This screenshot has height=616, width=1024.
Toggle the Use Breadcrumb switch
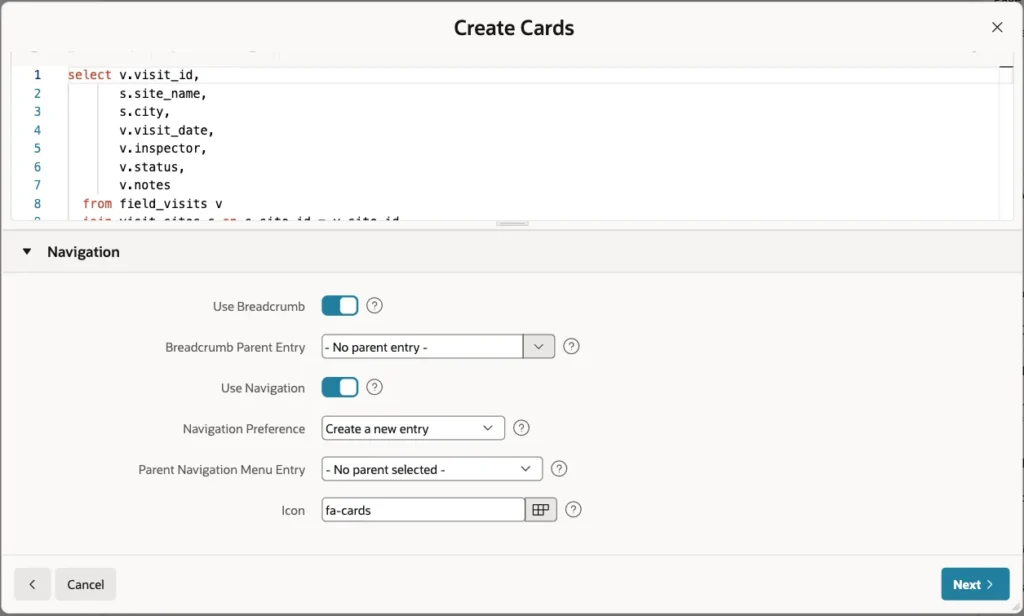pyautogui.click(x=340, y=306)
